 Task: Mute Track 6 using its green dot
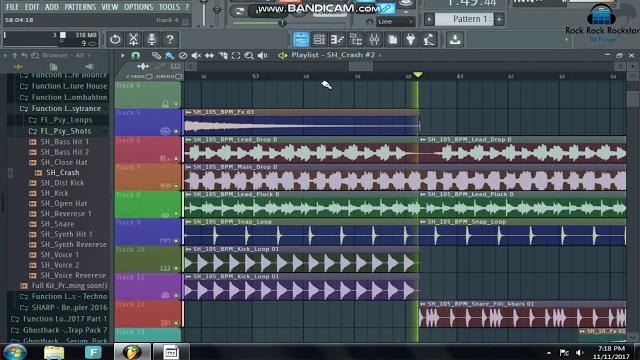(176, 159)
